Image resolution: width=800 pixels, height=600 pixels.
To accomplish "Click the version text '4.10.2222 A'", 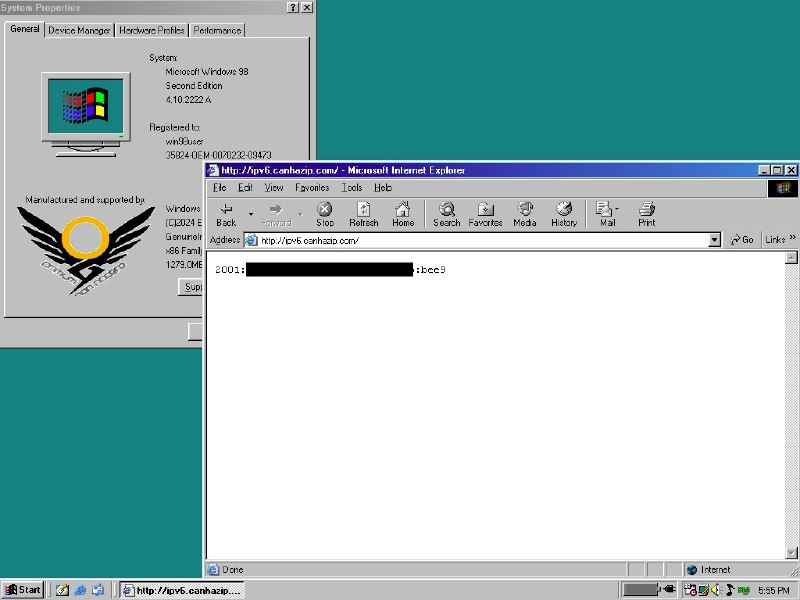I will click(188, 99).
